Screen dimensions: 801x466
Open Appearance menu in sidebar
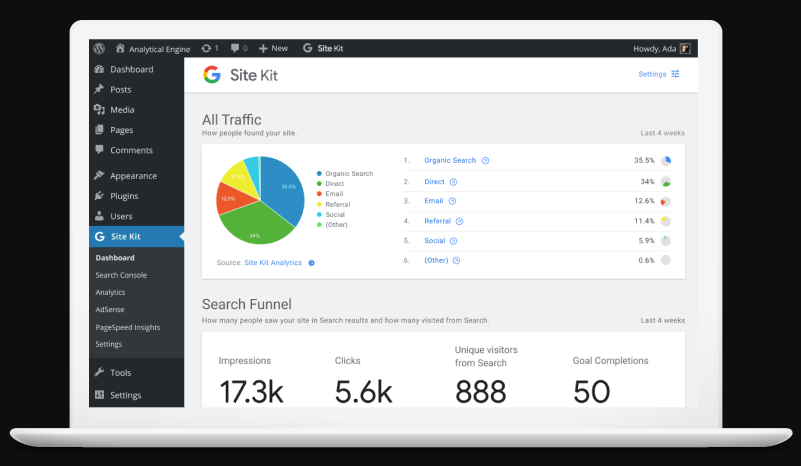(136, 176)
